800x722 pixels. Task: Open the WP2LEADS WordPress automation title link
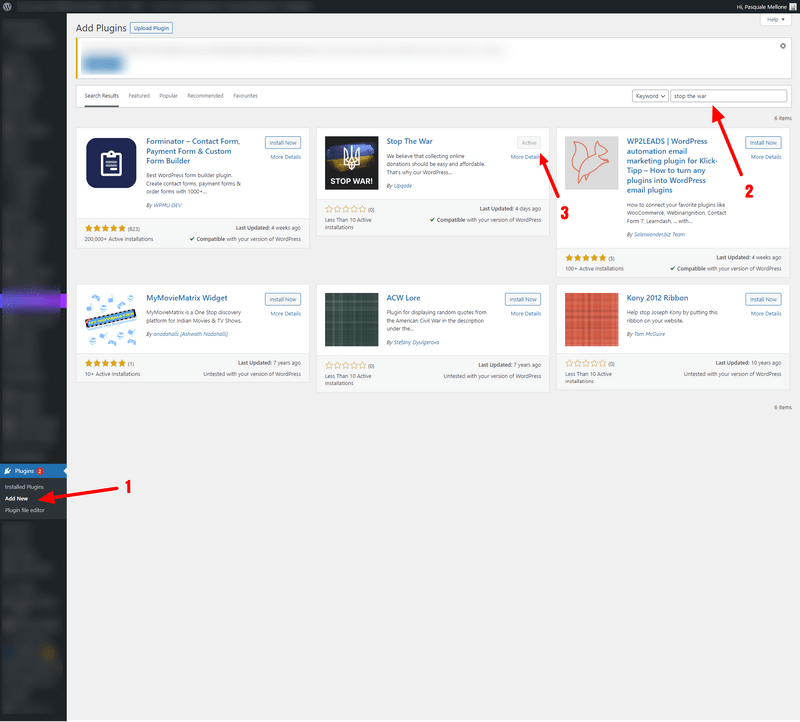click(671, 165)
